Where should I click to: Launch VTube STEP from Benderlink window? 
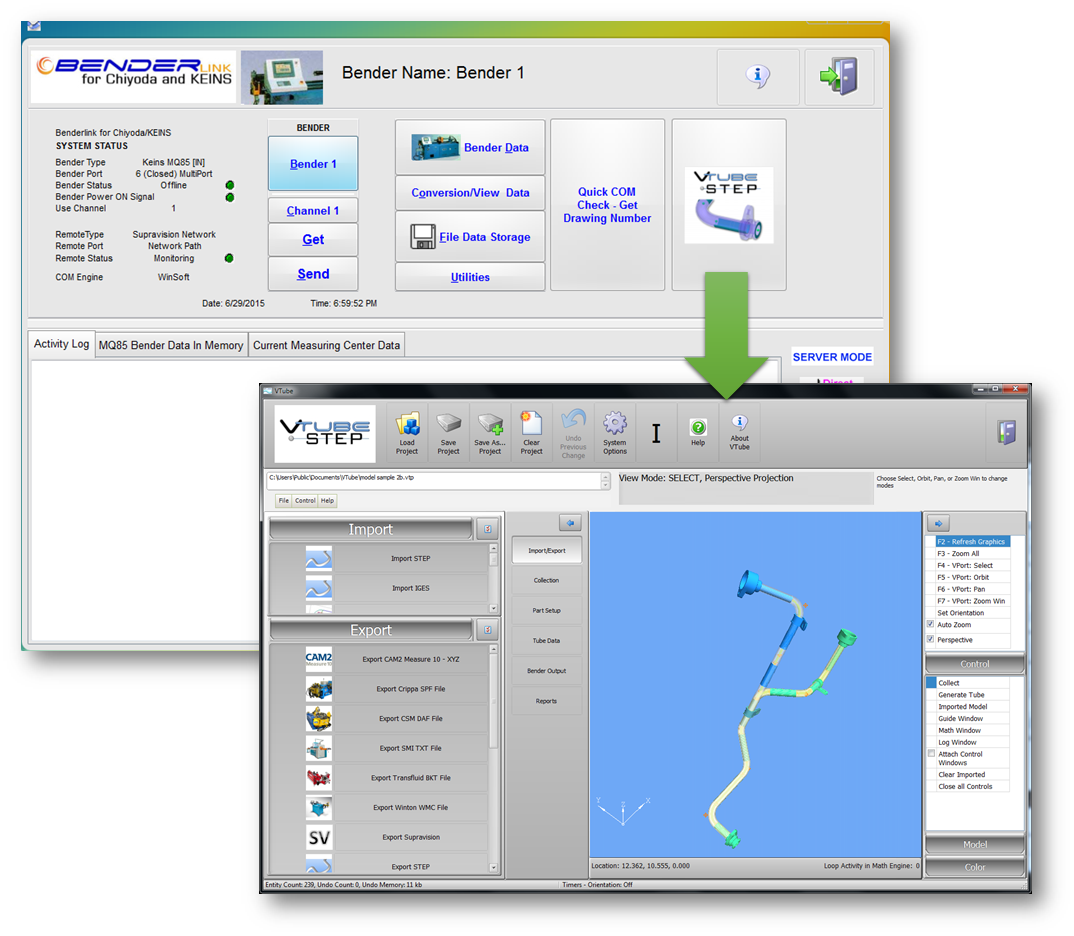728,205
